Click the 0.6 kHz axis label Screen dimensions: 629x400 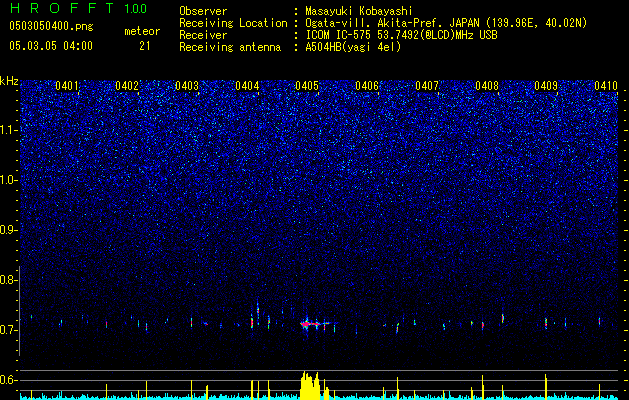[7, 380]
